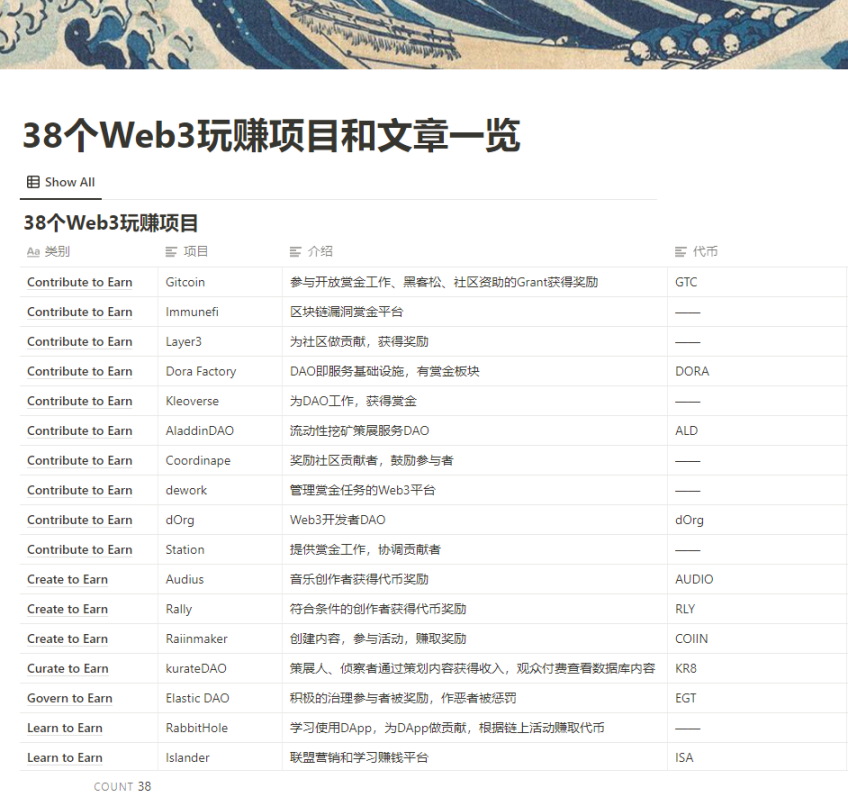Open the Learn to Earn row for RabbitHole
Image resolution: width=848 pixels, height=797 pixels.
(x=64, y=729)
